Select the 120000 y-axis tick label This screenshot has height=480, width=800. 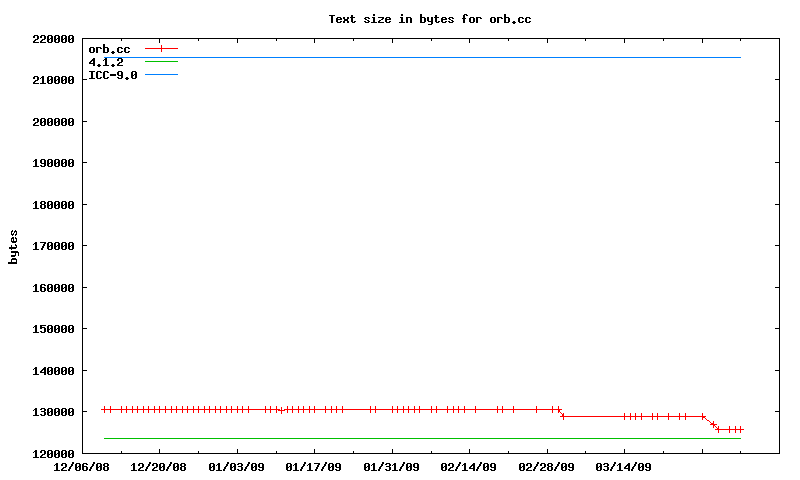click(x=54, y=454)
